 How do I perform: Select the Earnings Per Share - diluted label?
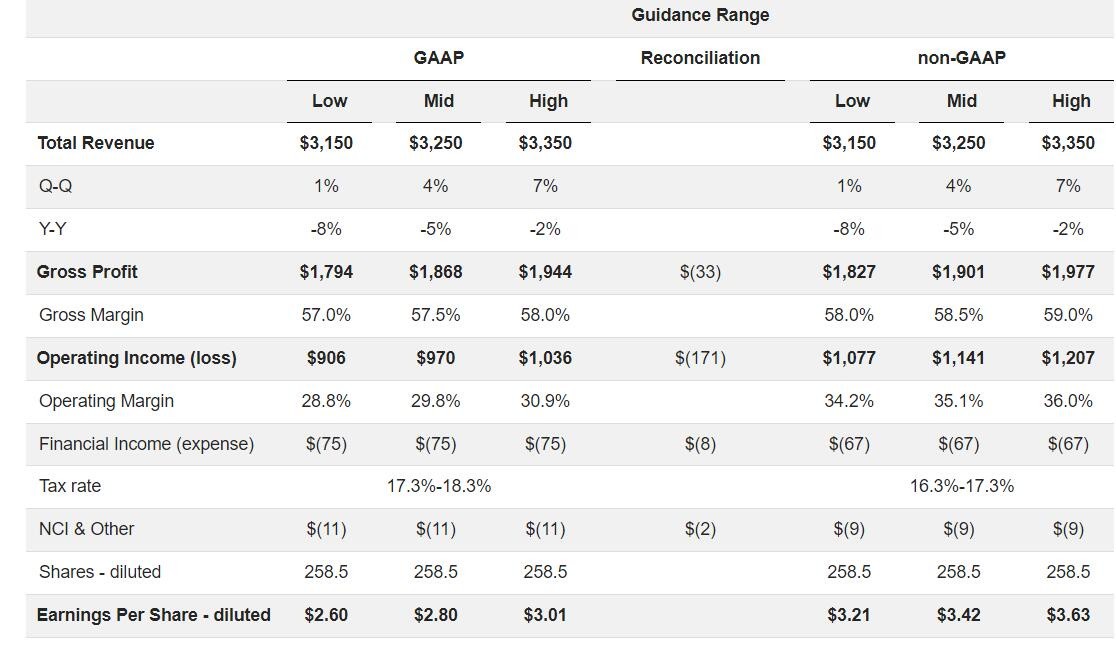[154, 615]
